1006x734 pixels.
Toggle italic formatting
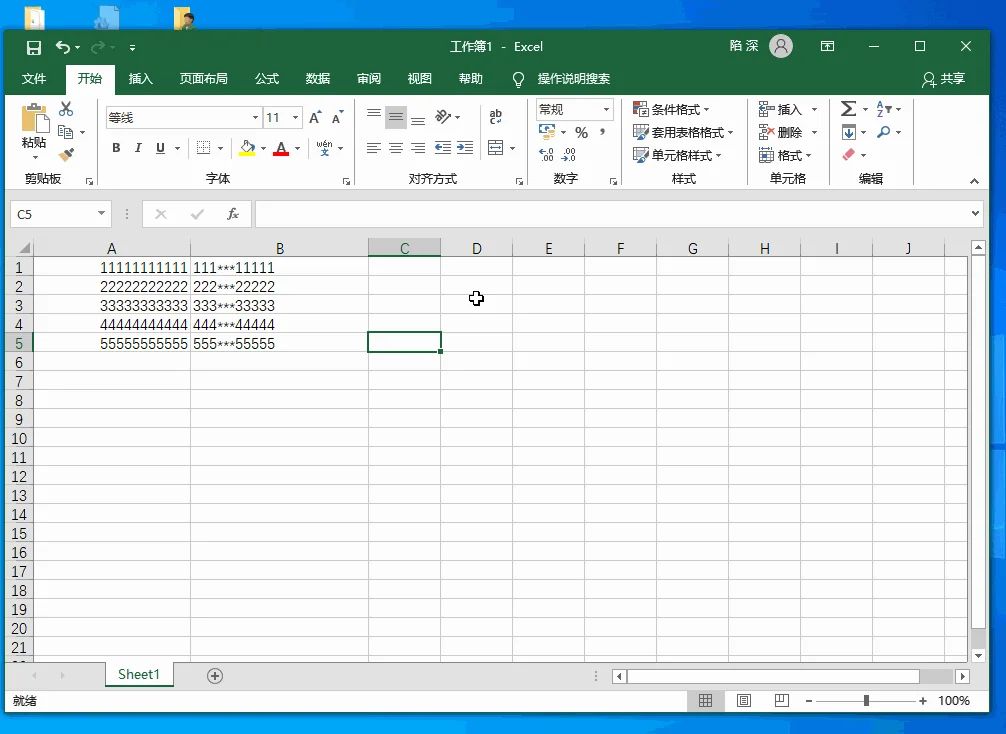pos(138,148)
